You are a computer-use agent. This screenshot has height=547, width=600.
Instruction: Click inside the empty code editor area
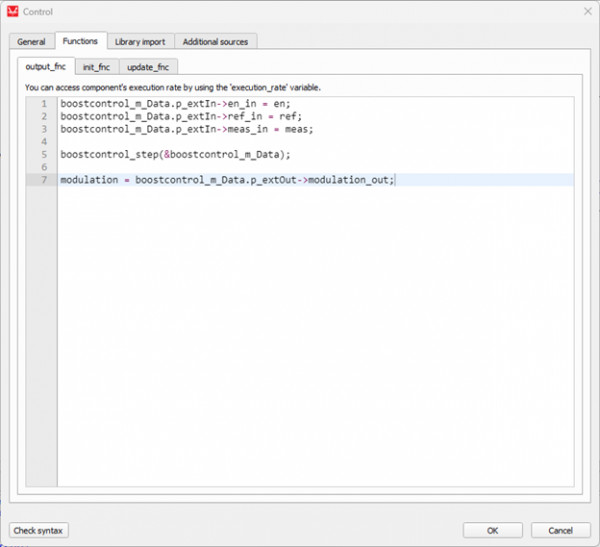click(315, 336)
